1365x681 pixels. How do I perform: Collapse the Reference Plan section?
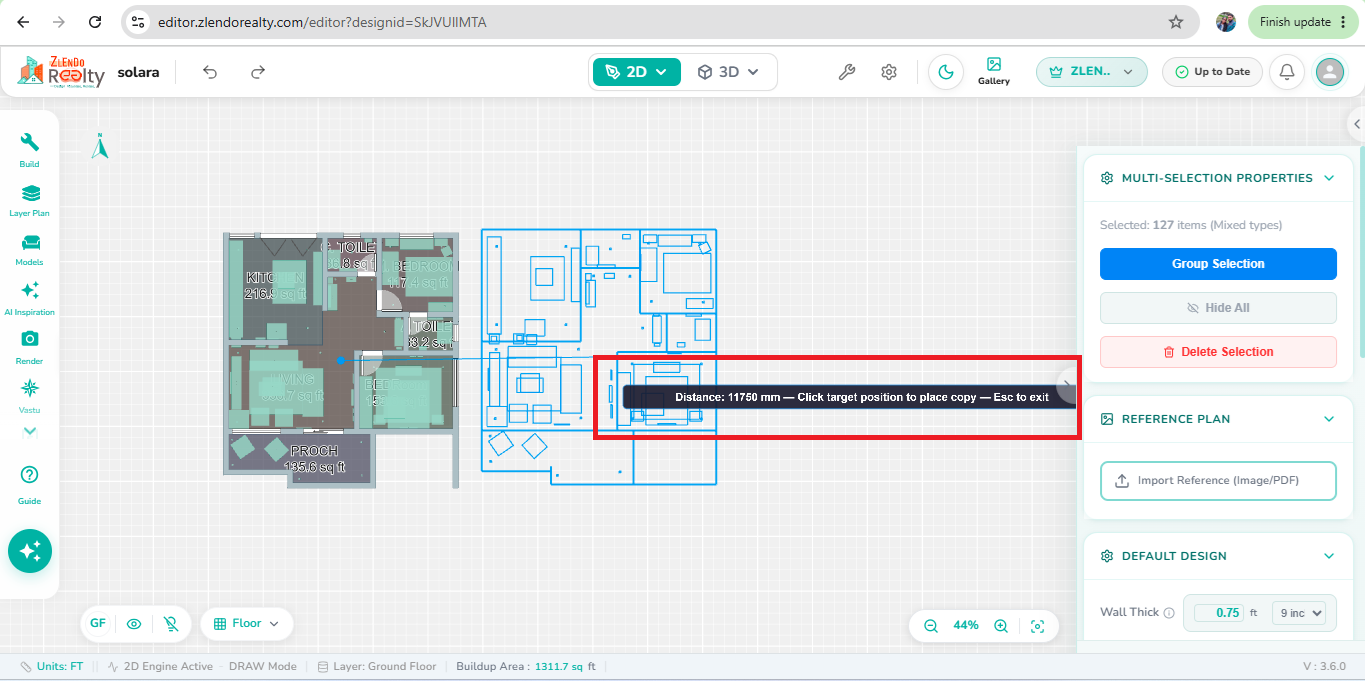pos(1329,419)
